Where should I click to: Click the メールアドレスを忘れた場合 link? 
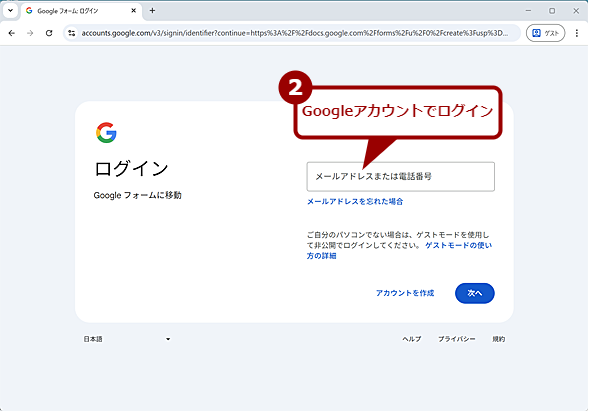[355, 201]
